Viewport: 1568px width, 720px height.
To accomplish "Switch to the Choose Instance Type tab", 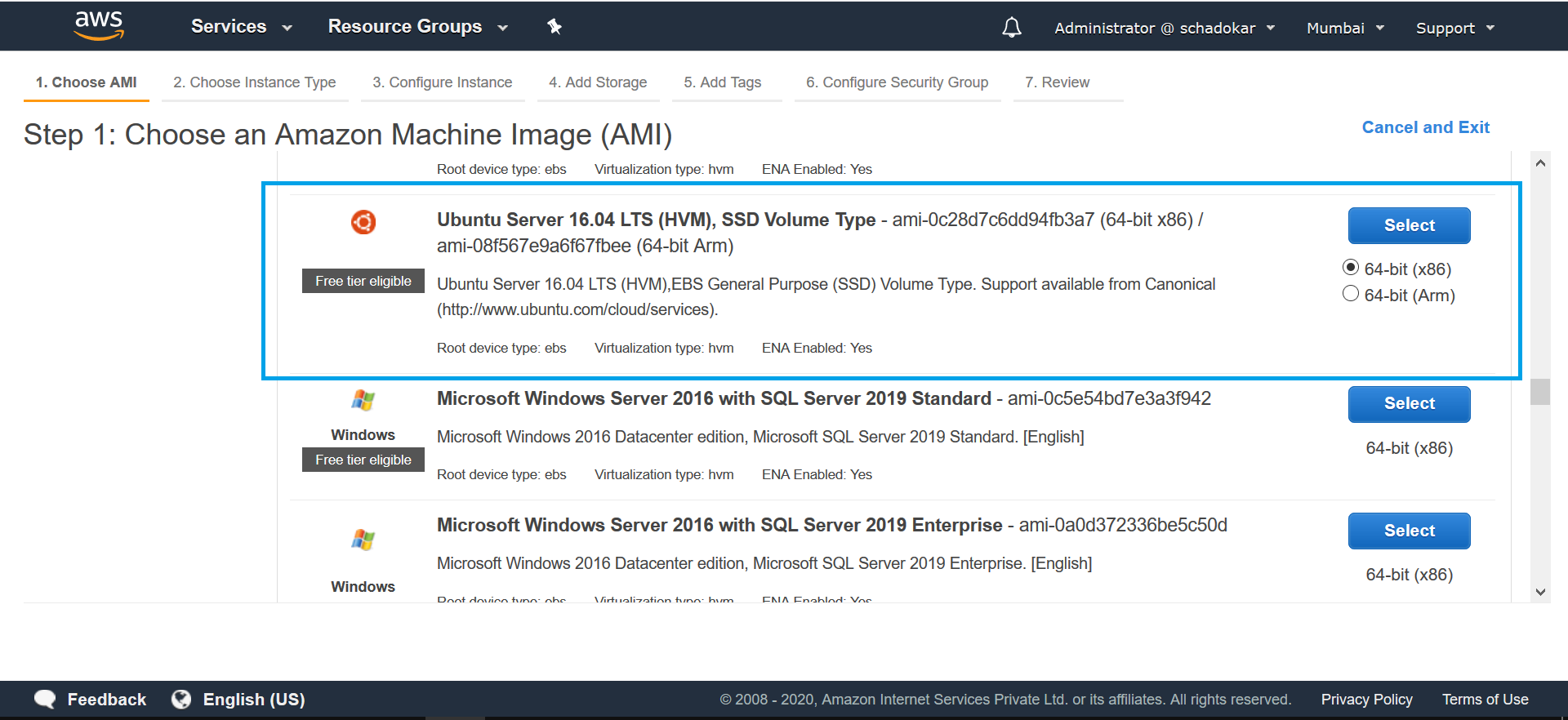I will click(x=255, y=82).
